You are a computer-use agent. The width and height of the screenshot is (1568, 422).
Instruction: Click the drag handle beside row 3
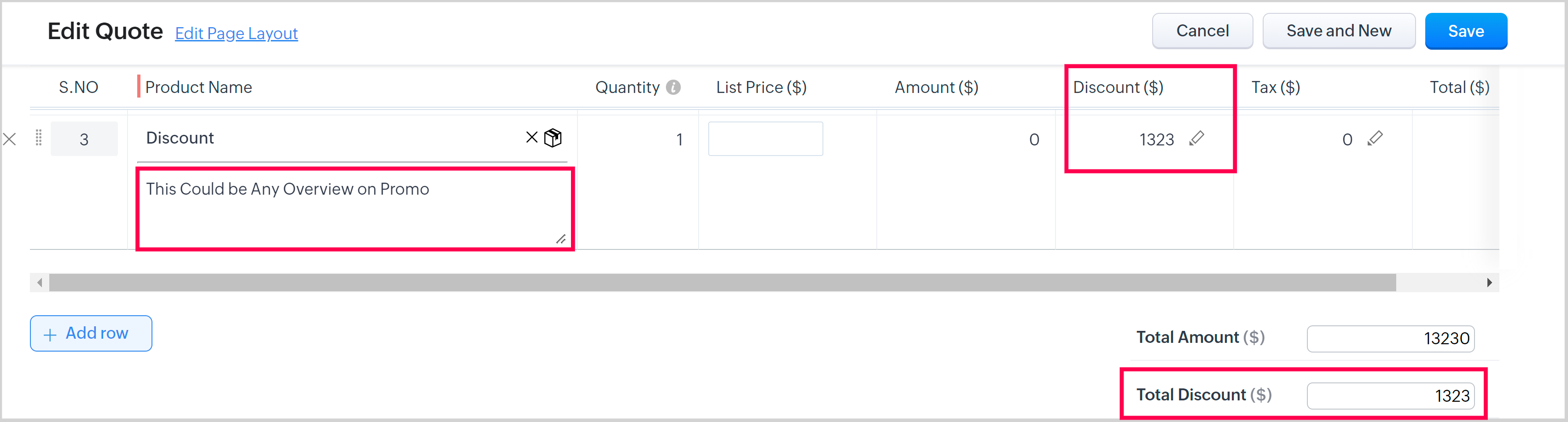click(38, 138)
